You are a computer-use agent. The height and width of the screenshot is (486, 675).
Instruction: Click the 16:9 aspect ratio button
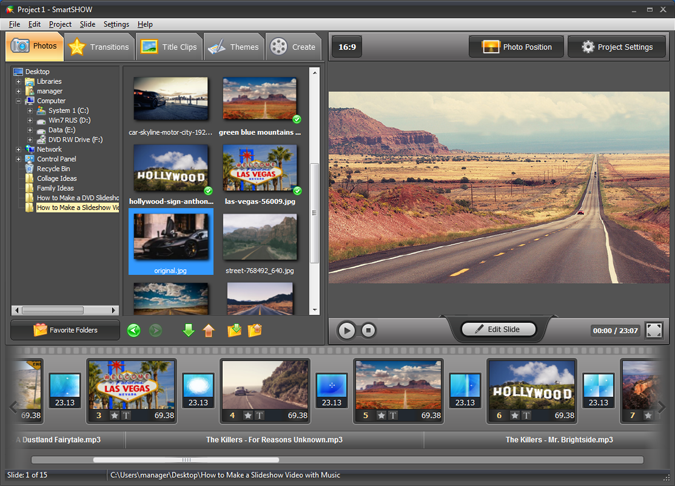[x=347, y=47]
